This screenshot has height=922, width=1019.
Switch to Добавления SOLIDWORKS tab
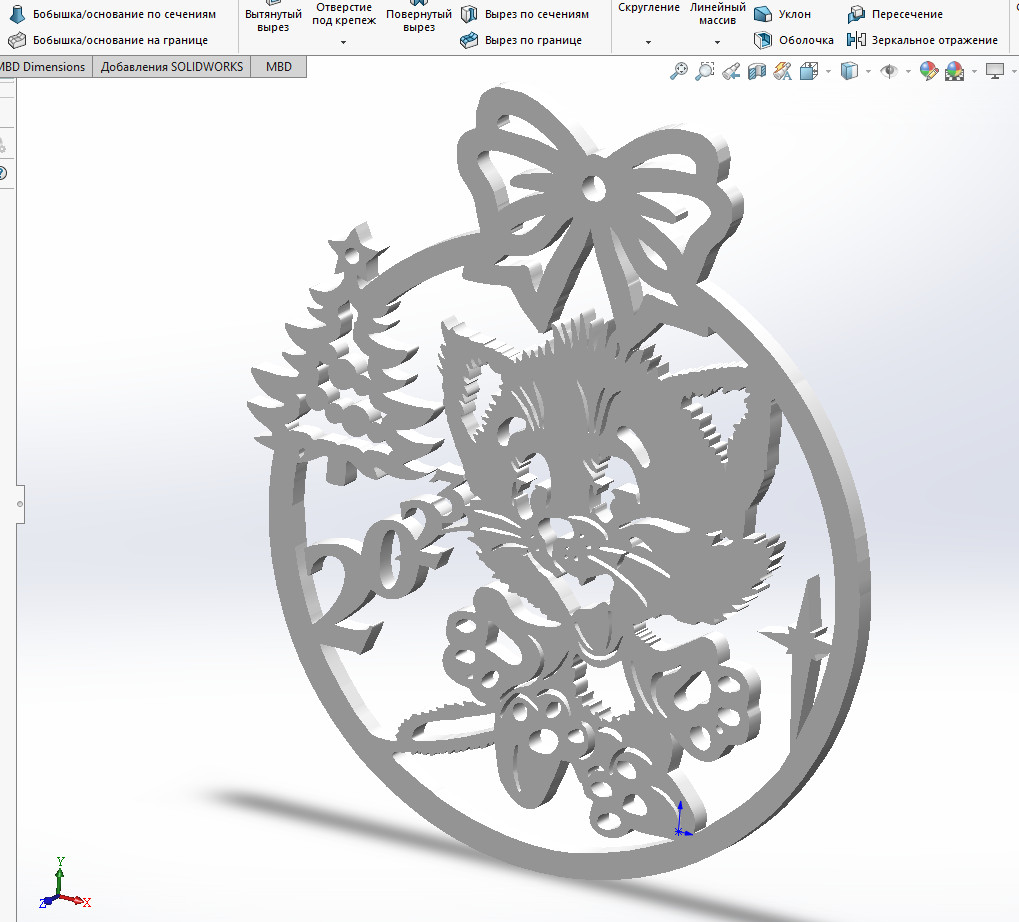[172, 67]
